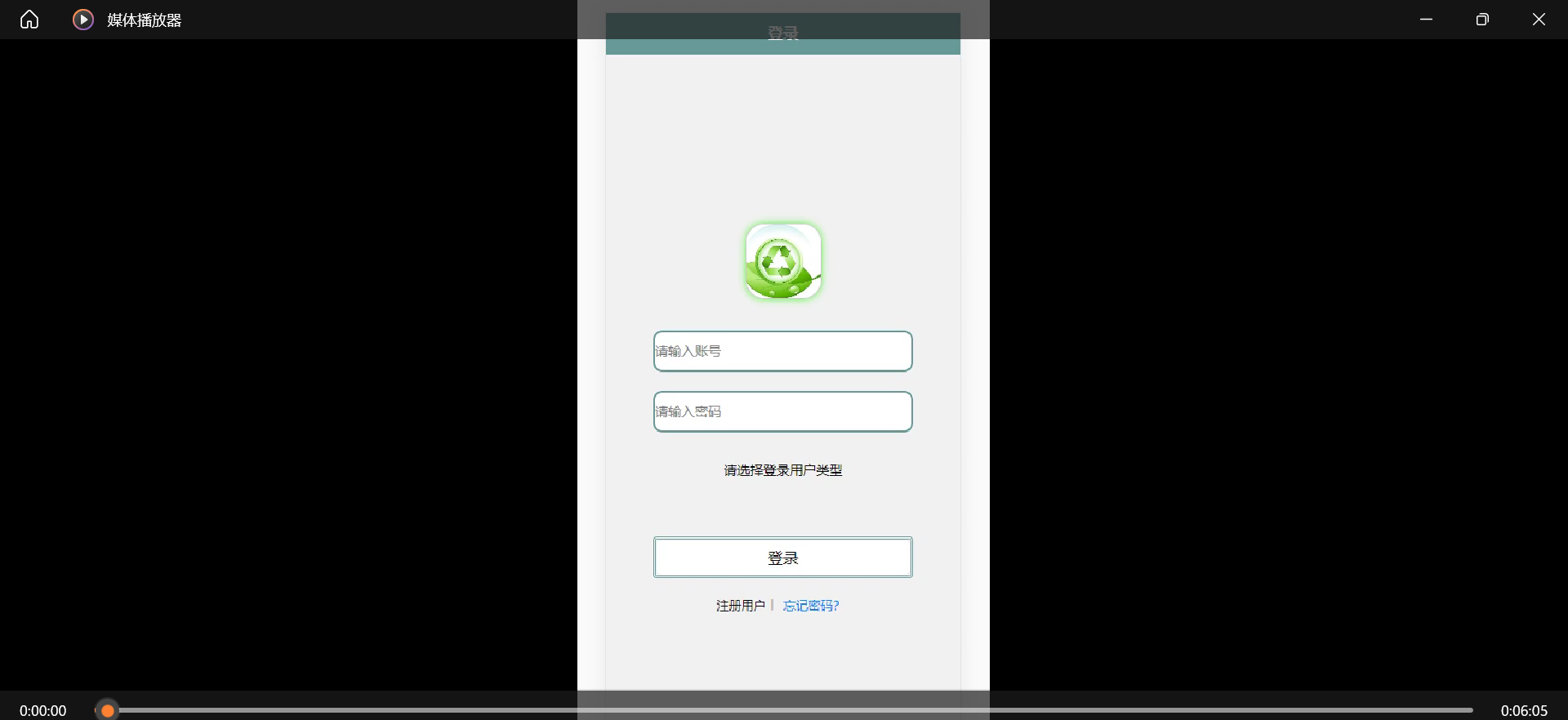Open the 注册用户 register link
This screenshot has height=720, width=1568.
pos(741,606)
